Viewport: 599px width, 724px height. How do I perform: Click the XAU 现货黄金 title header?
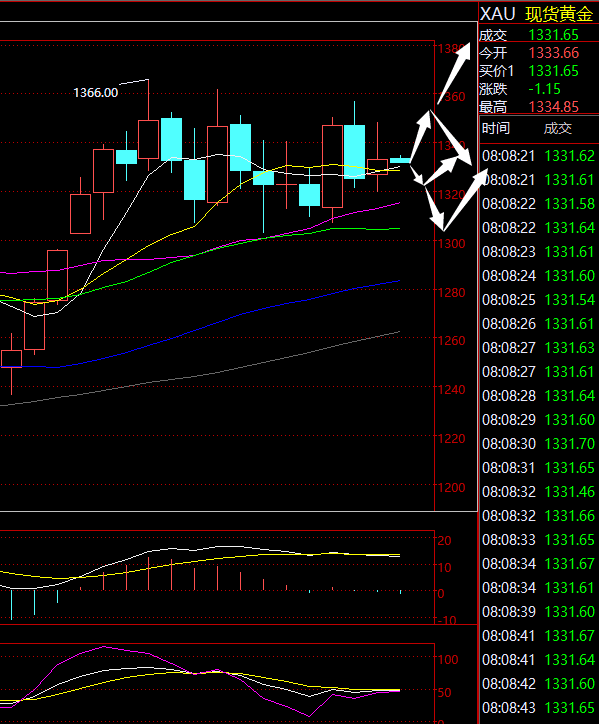pos(537,14)
